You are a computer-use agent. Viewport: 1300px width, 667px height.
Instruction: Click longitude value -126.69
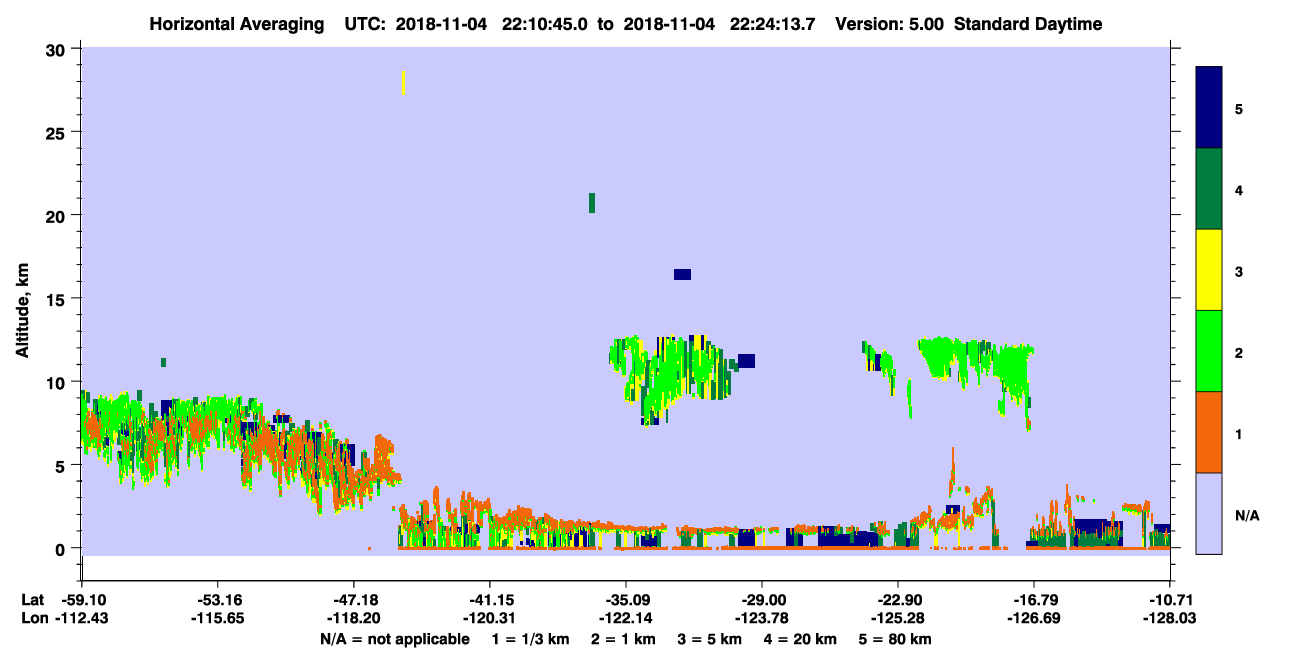point(1033,618)
